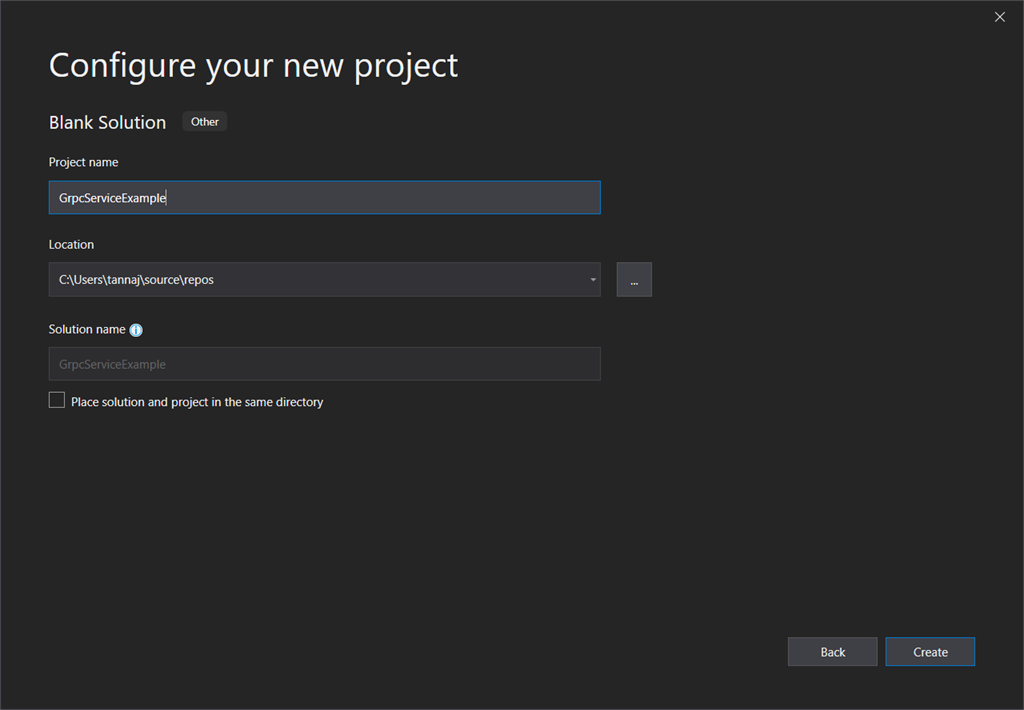This screenshot has width=1024, height=710.
Task: Click the GrpcServiceExample text in Project name
Action: click(x=112, y=198)
